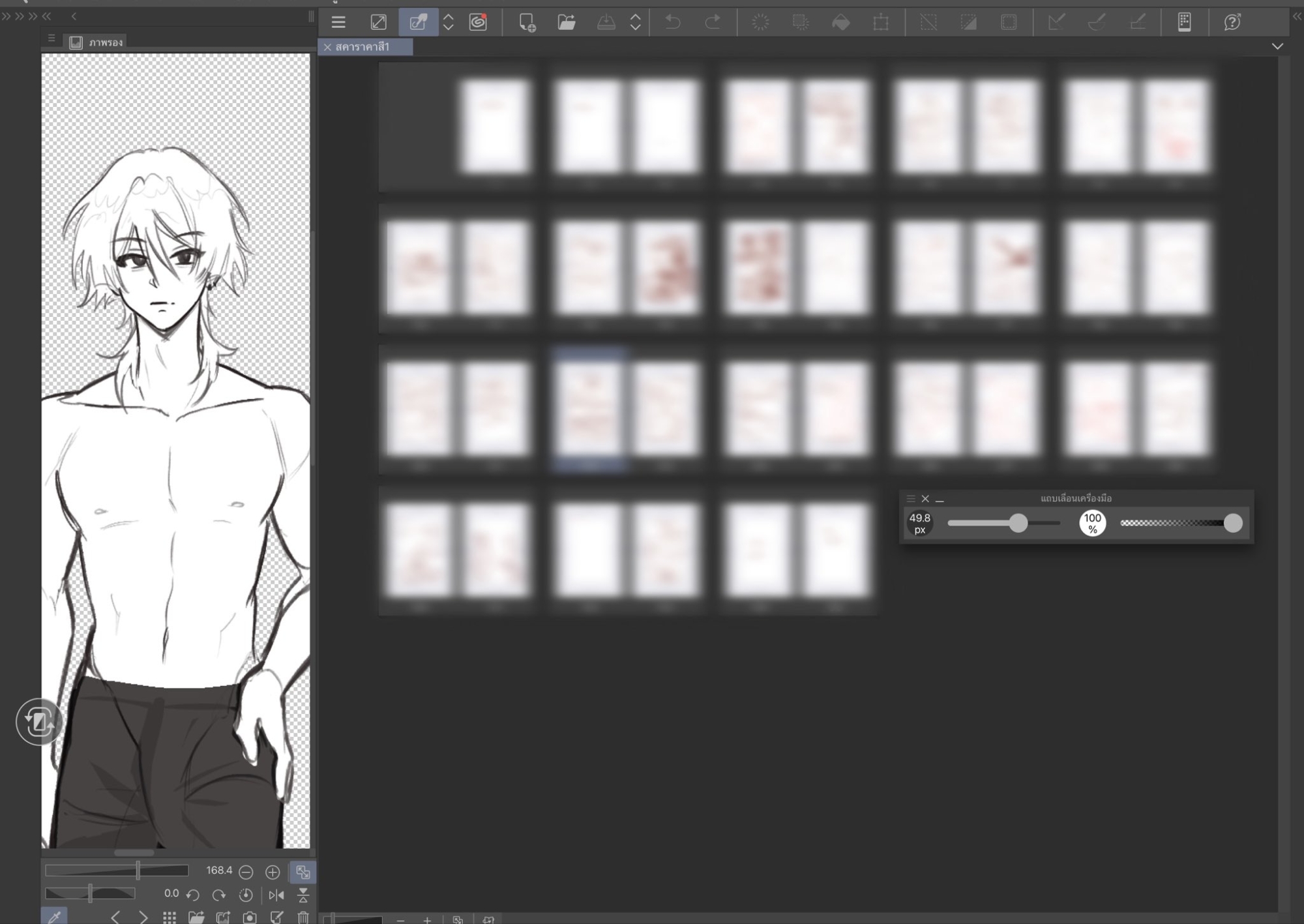This screenshot has height=924, width=1304.
Task: Click the Clip Studio spiral icon
Action: (x=478, y=22)
